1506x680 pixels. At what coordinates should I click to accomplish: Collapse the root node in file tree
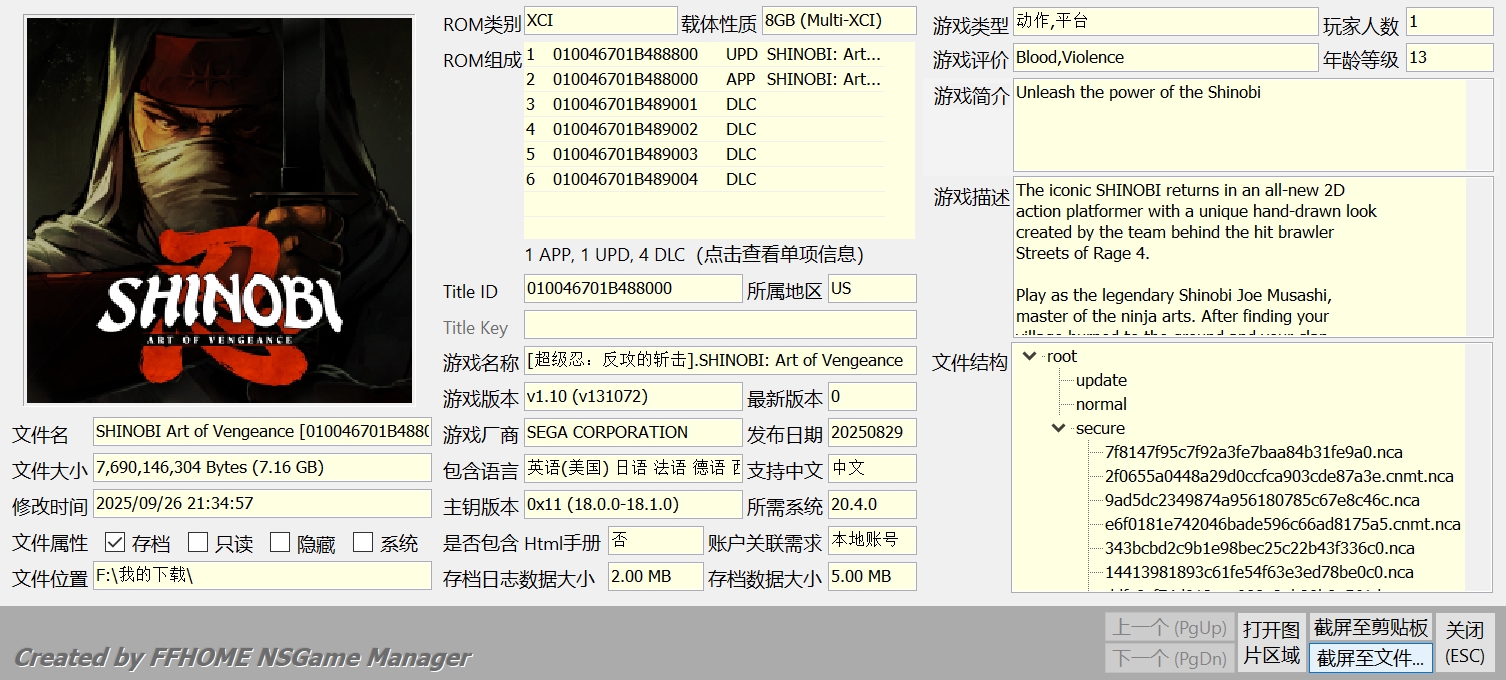point(1029,356)
